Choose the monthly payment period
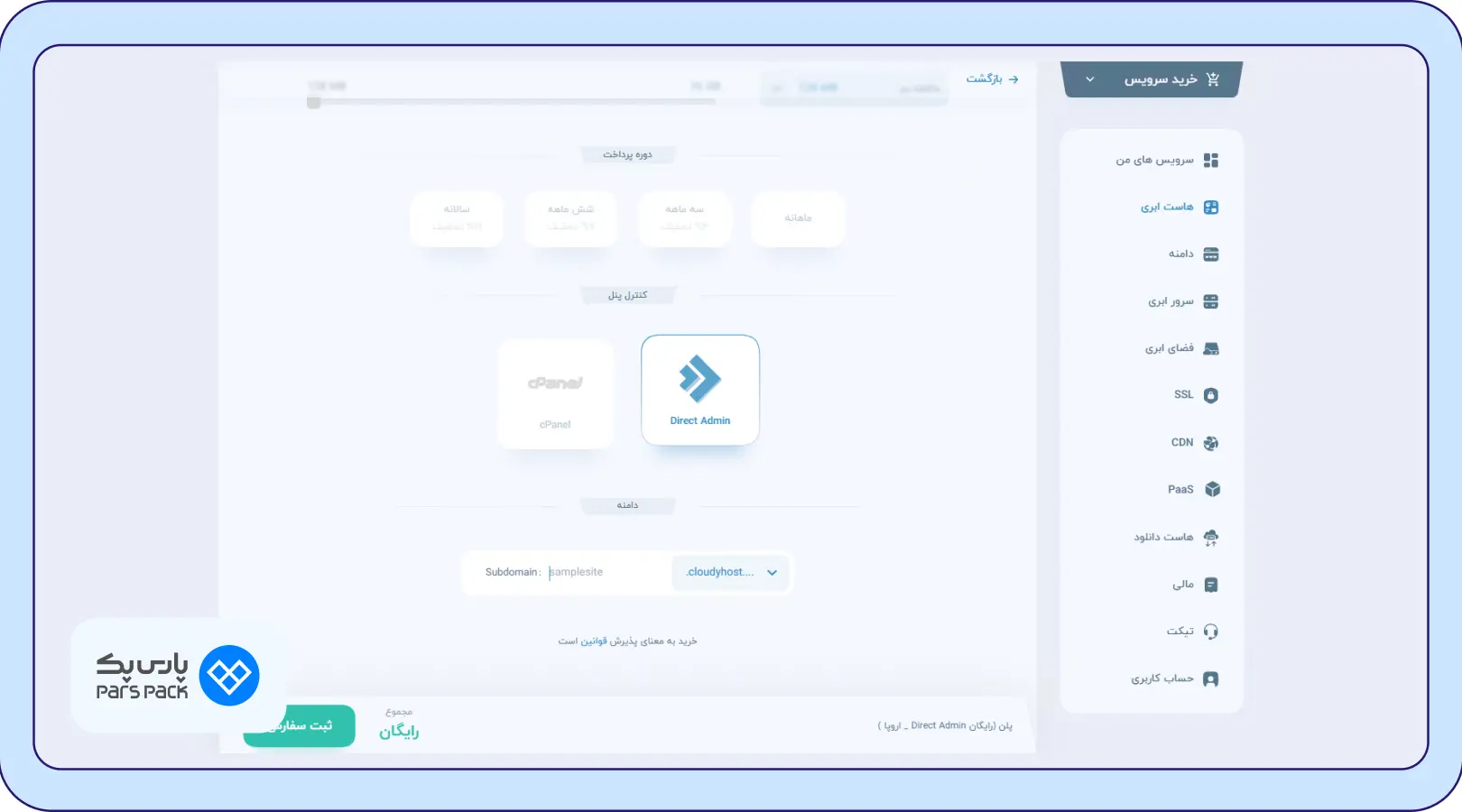This screenshot has width=1462, height=812. tap(798, 218)
